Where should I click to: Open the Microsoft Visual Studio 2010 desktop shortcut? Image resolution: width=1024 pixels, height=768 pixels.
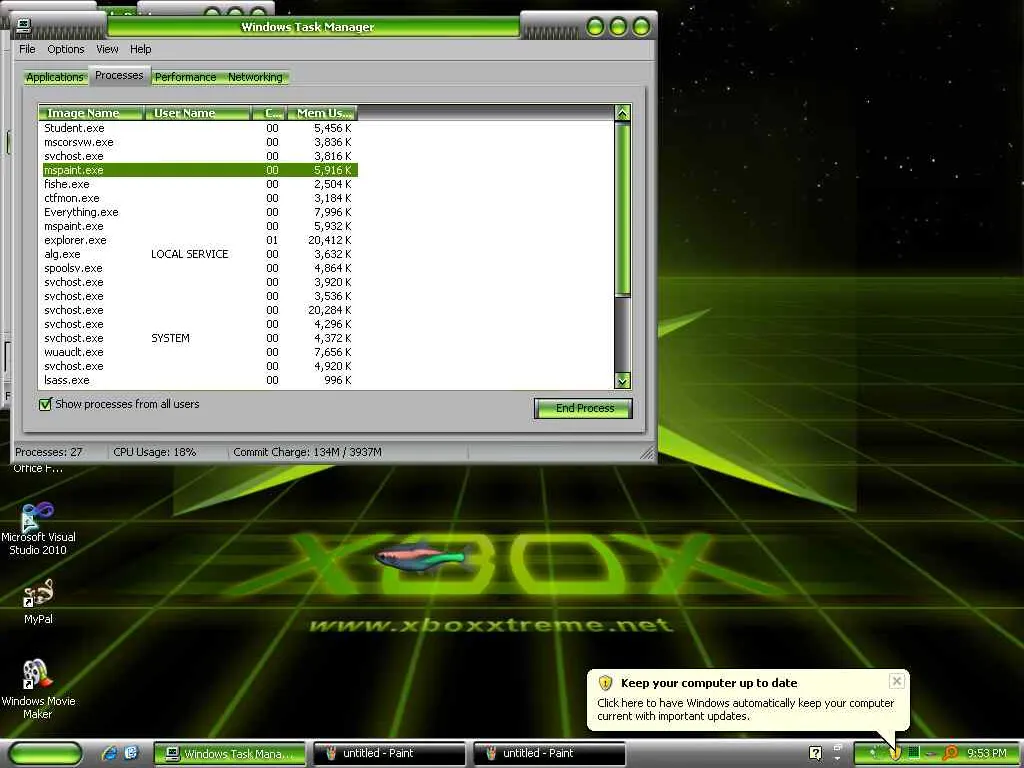coord(38,529)
